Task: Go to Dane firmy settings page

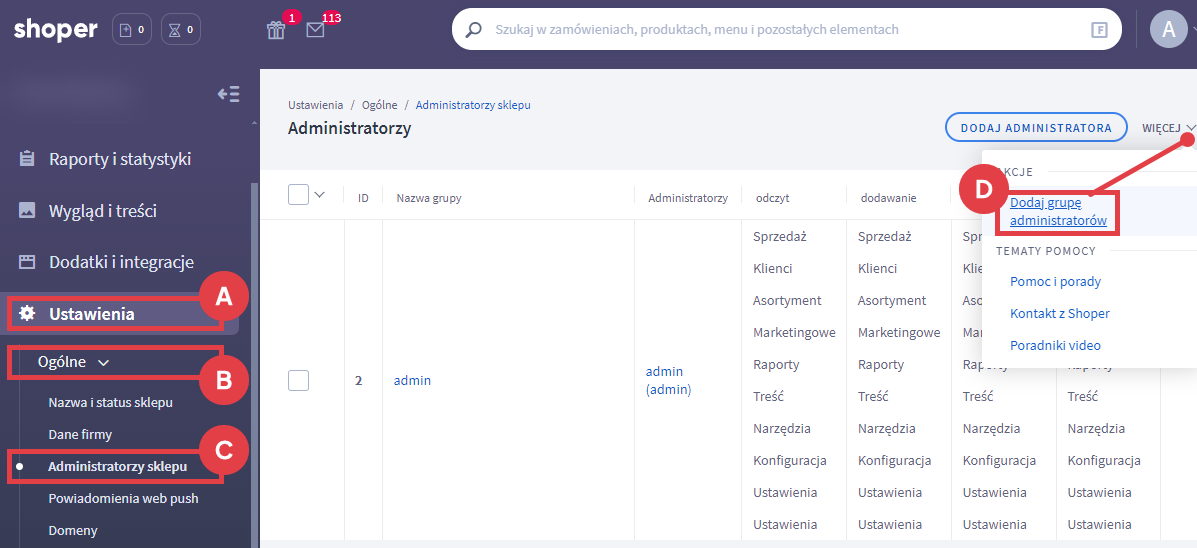Action: [80, 435]
